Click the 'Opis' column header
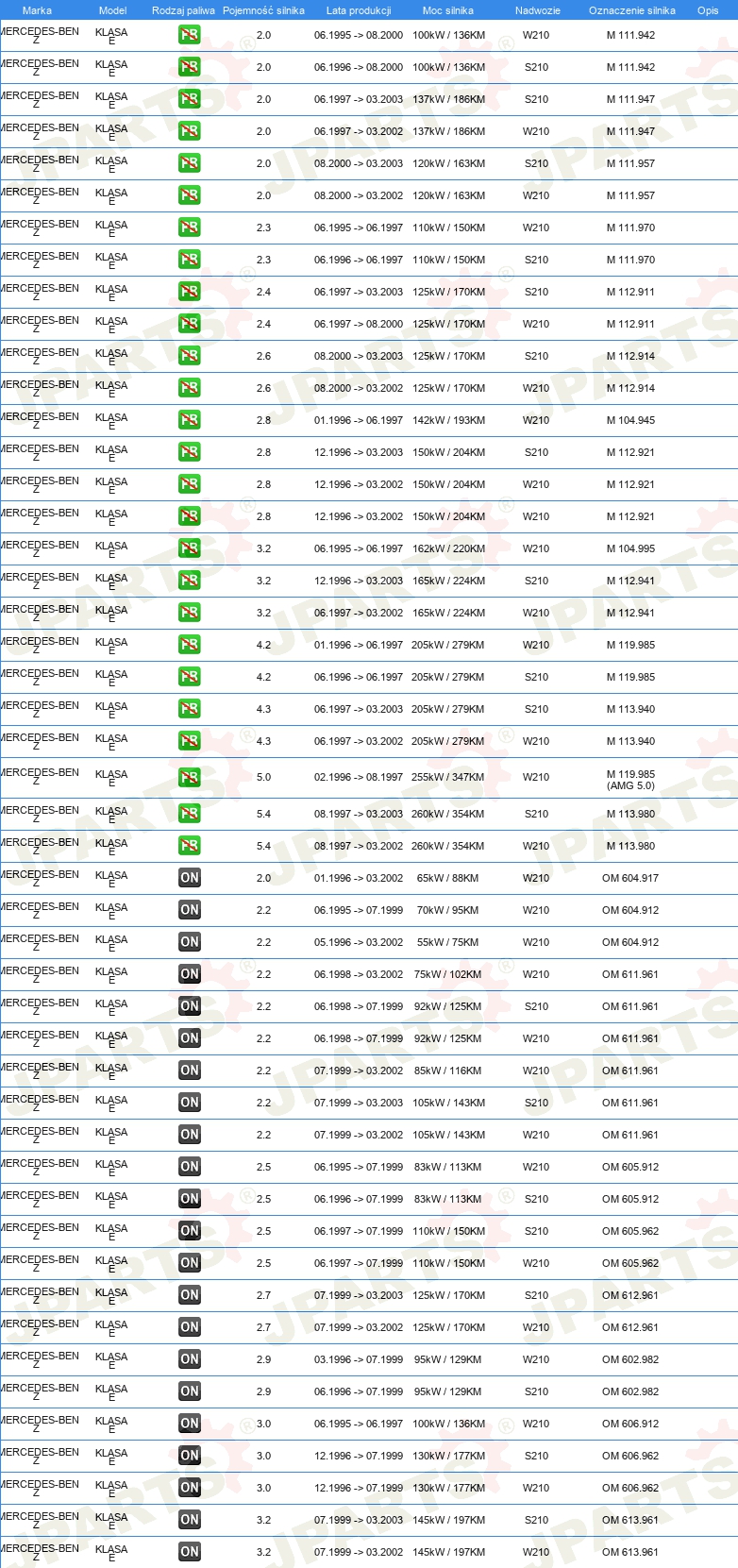This screenshot has width=738, height=1568. coord(708,10)
